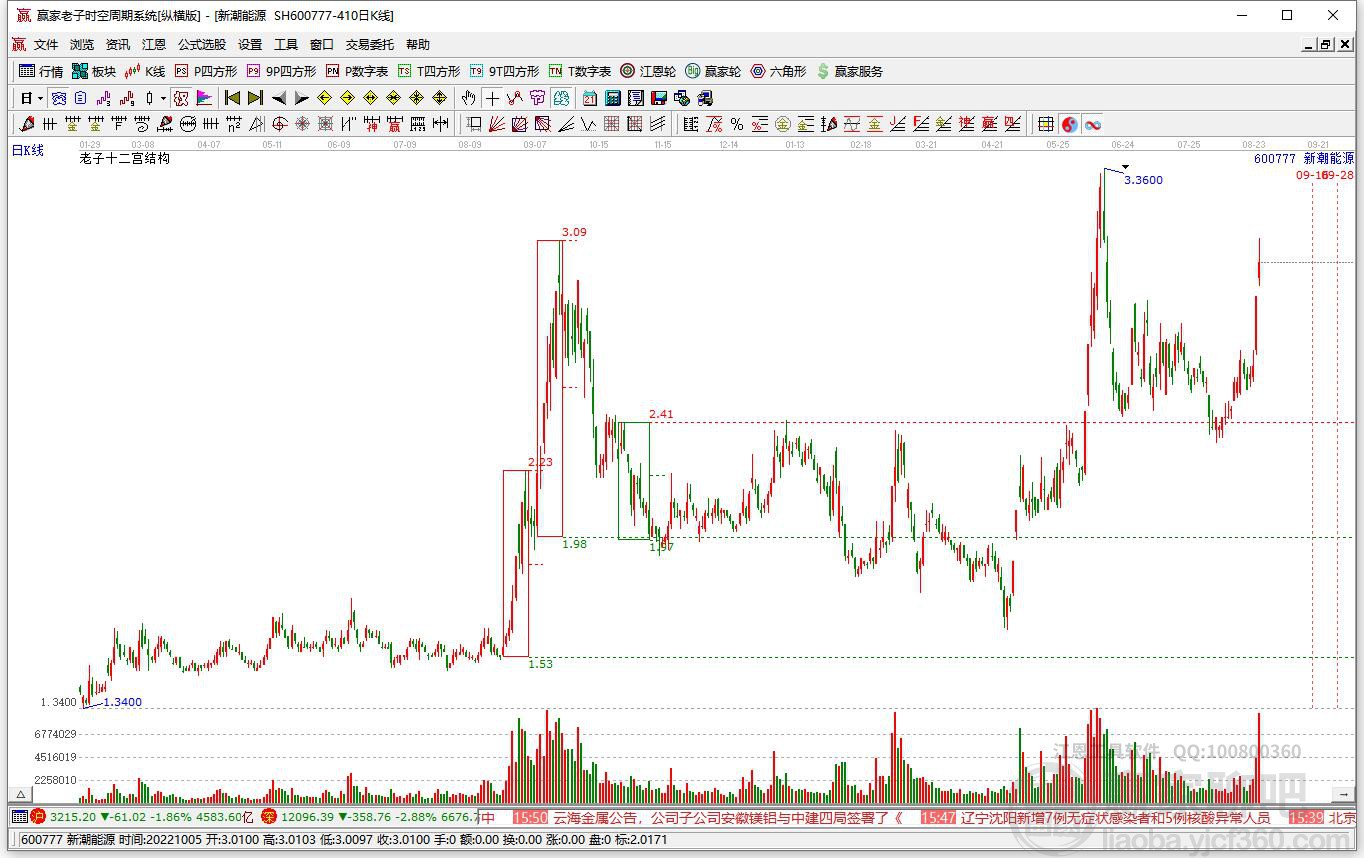Open the 江恩轮 Gann wheel
The width and height of the screenshot is (1364, 858).
tap(648, 71)
